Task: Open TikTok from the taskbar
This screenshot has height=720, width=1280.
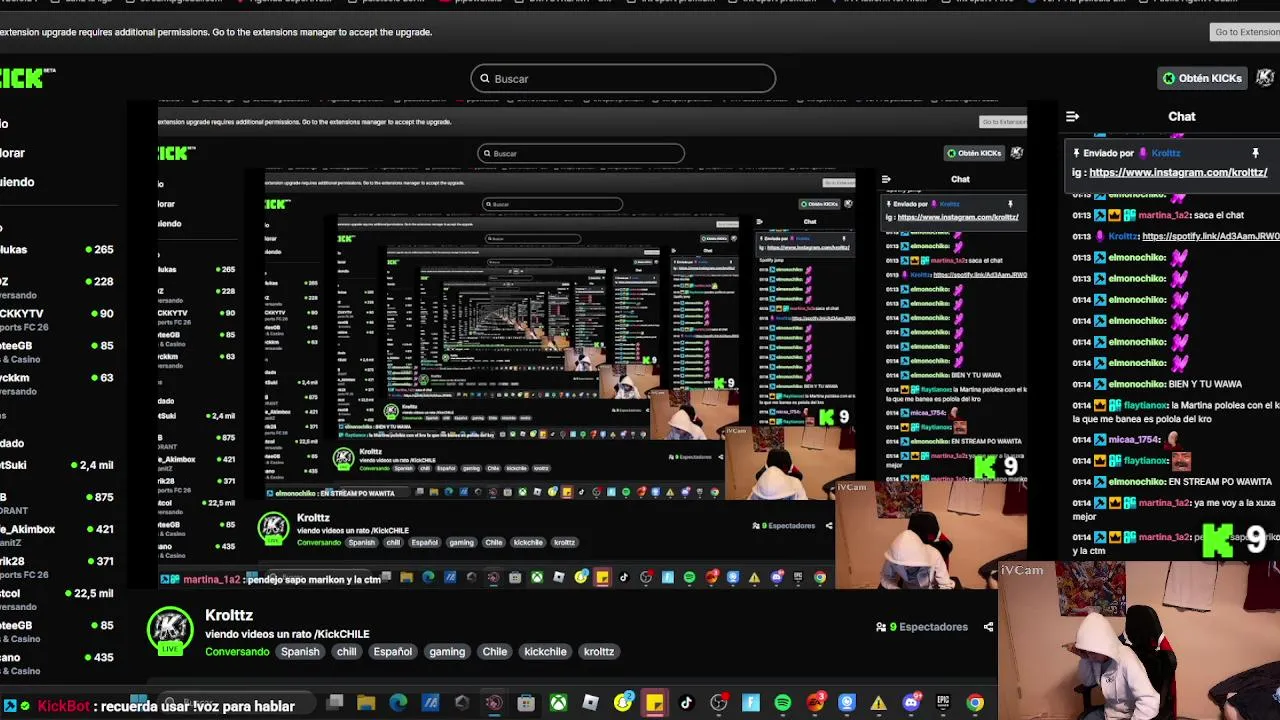Action: (x=686, y=703)
